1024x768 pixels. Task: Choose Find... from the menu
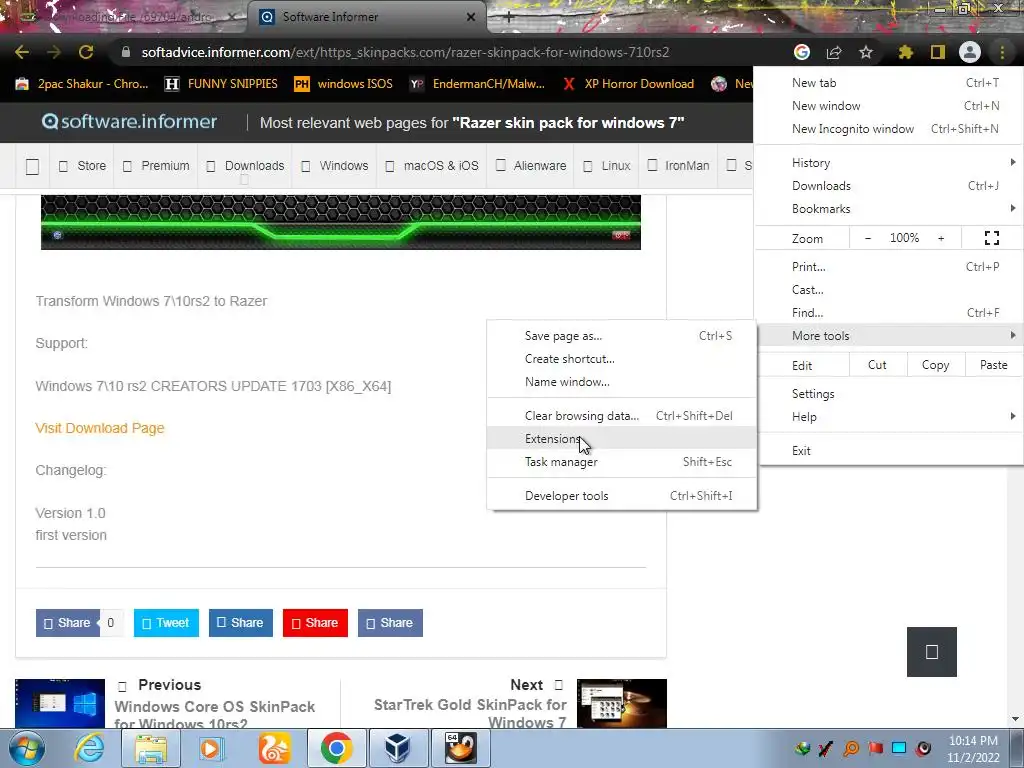(x=888, y=312)
